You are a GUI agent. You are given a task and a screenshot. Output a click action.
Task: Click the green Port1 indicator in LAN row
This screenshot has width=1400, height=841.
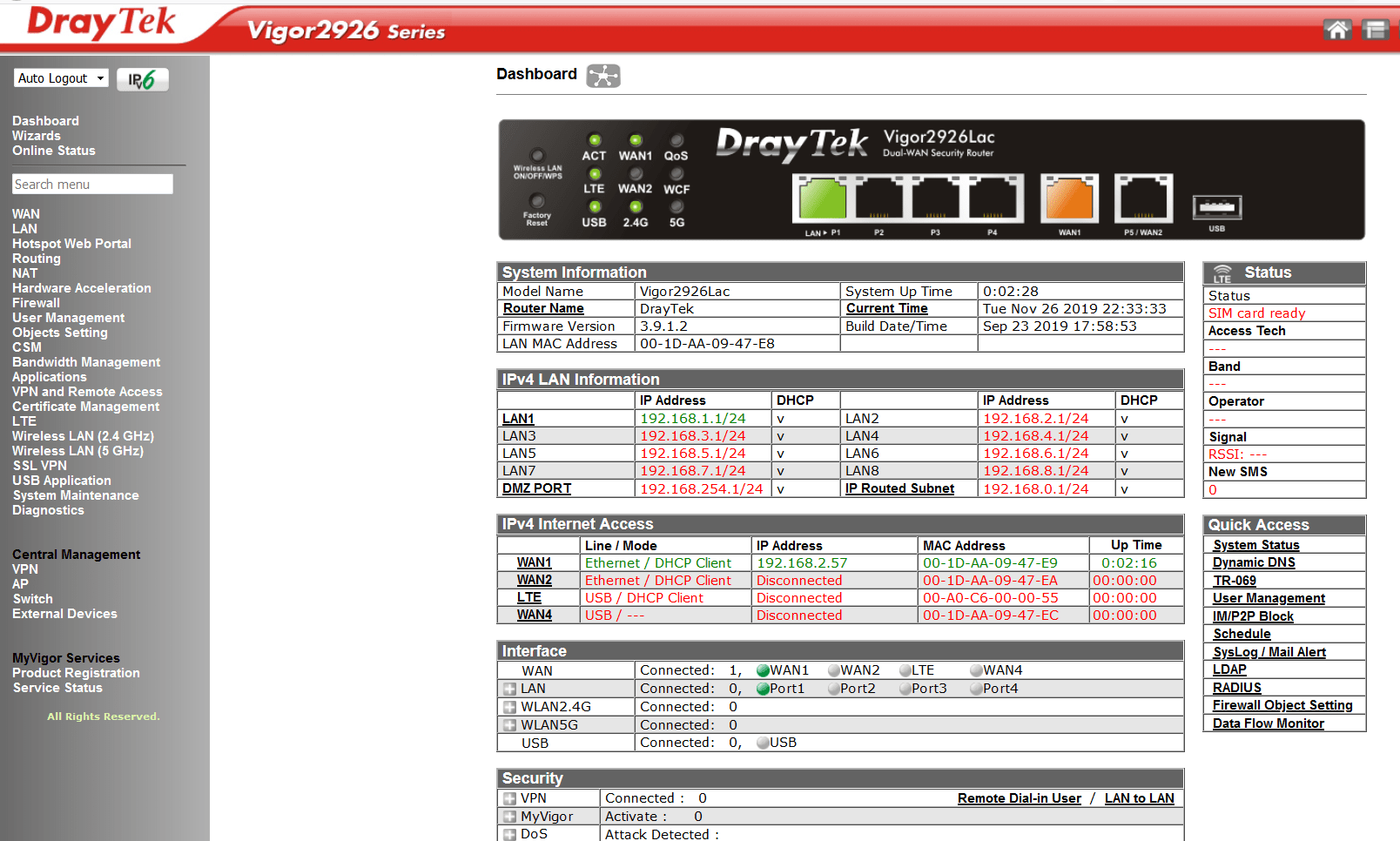pos(763,689)
